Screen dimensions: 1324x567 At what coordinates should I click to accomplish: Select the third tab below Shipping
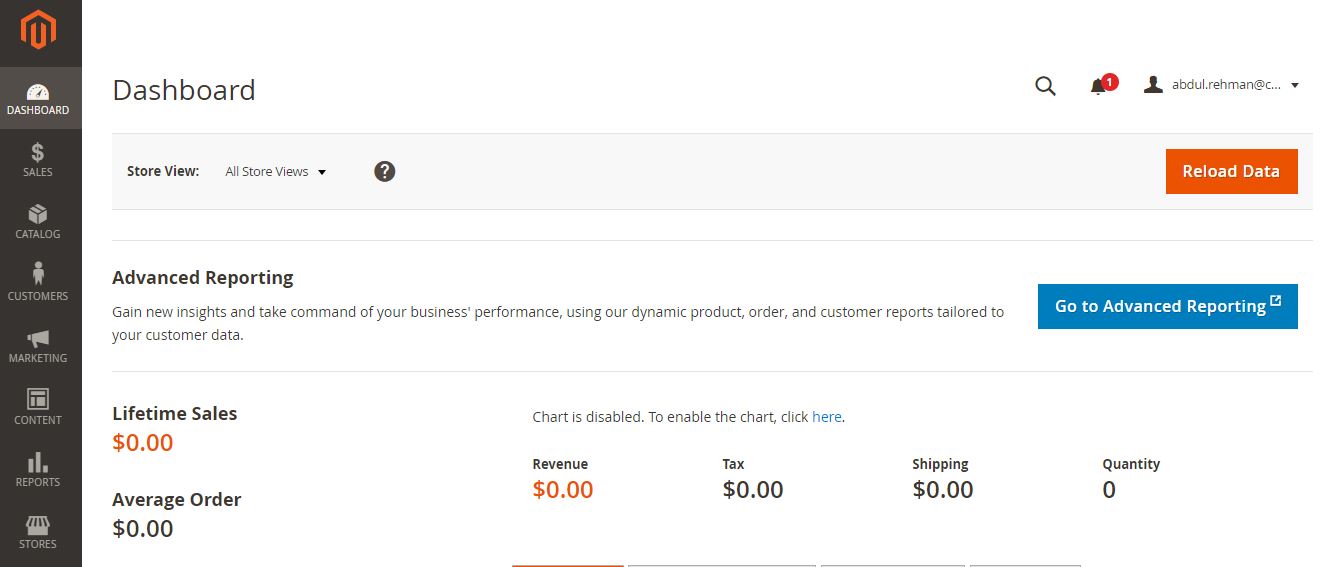point(892,565)
